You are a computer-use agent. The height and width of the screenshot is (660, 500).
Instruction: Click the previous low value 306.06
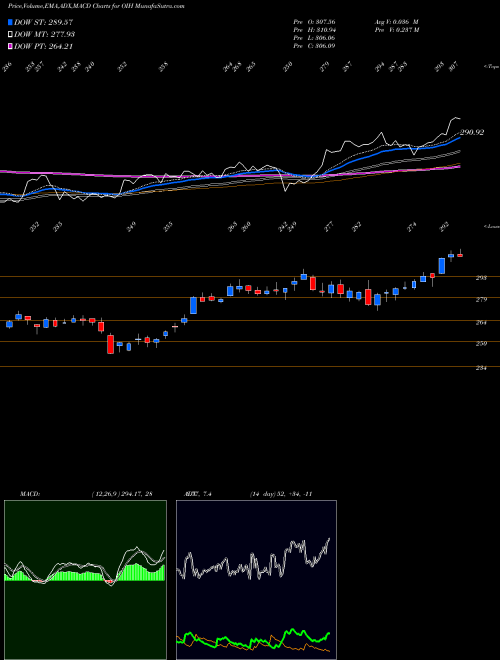point(324,38)
